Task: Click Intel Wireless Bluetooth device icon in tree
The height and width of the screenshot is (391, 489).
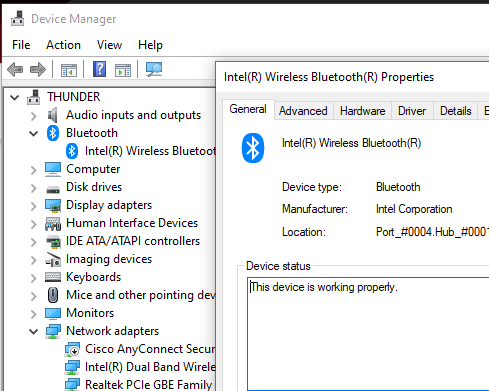Action: click(72, 151)
